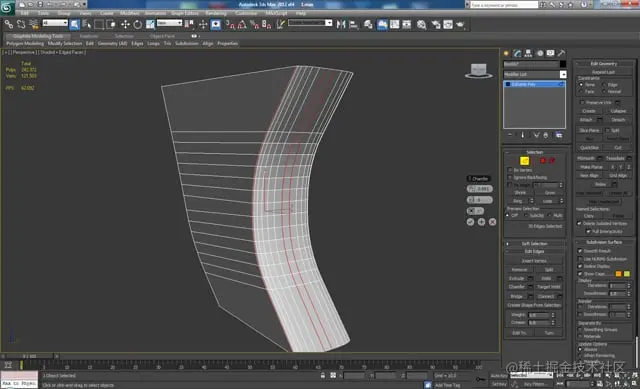The width and height of the screenshot is (640, 389).
Task: Select Edge sub-object level icon
Action: click(x=524, y=161)
